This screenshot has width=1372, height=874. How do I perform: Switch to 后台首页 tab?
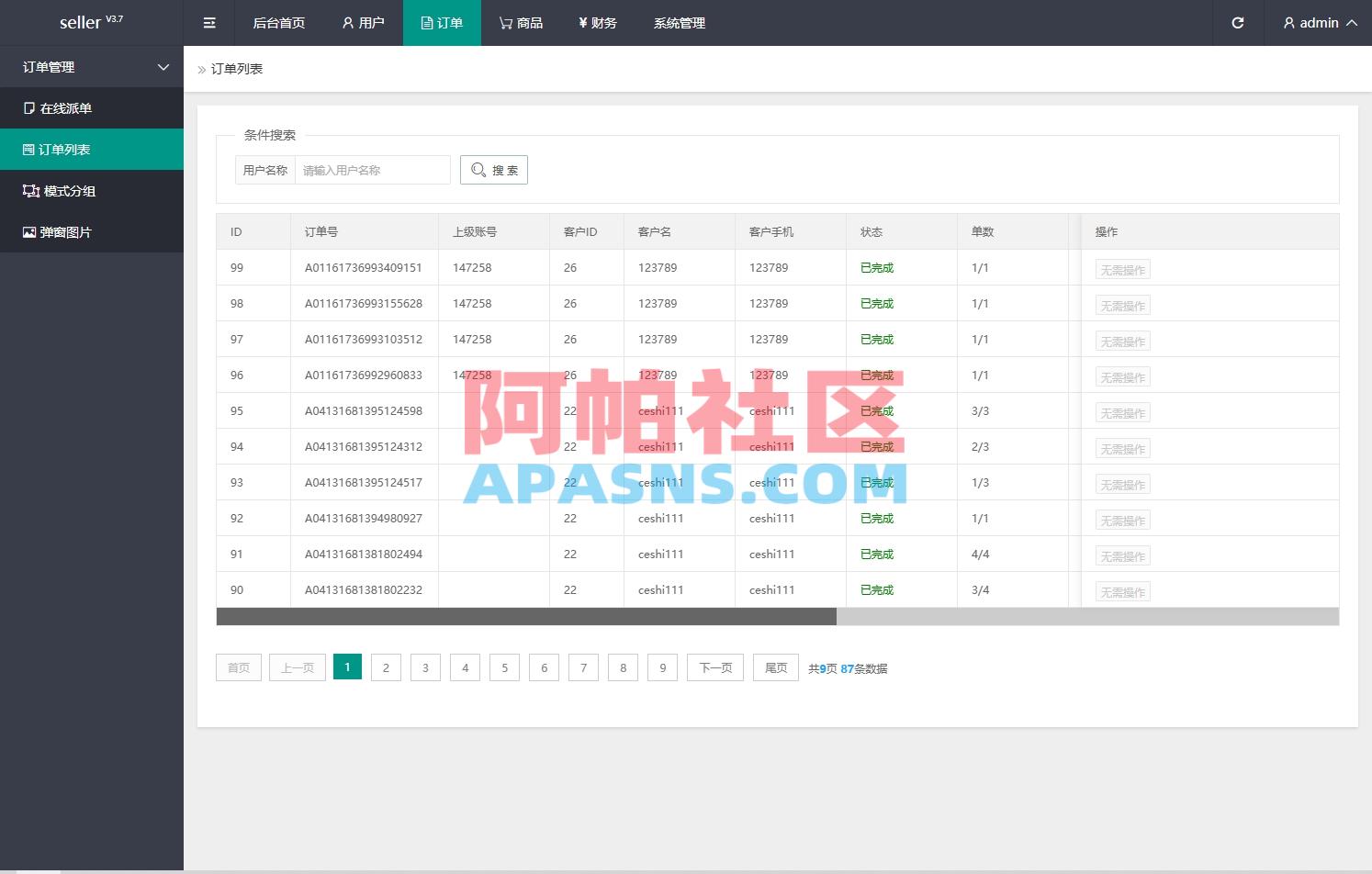pos(278,23)
